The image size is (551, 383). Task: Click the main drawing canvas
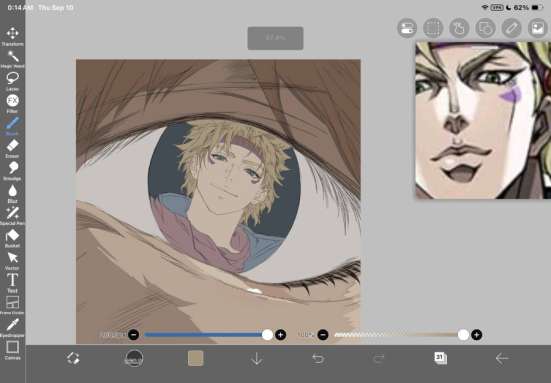tap(218, 201)
